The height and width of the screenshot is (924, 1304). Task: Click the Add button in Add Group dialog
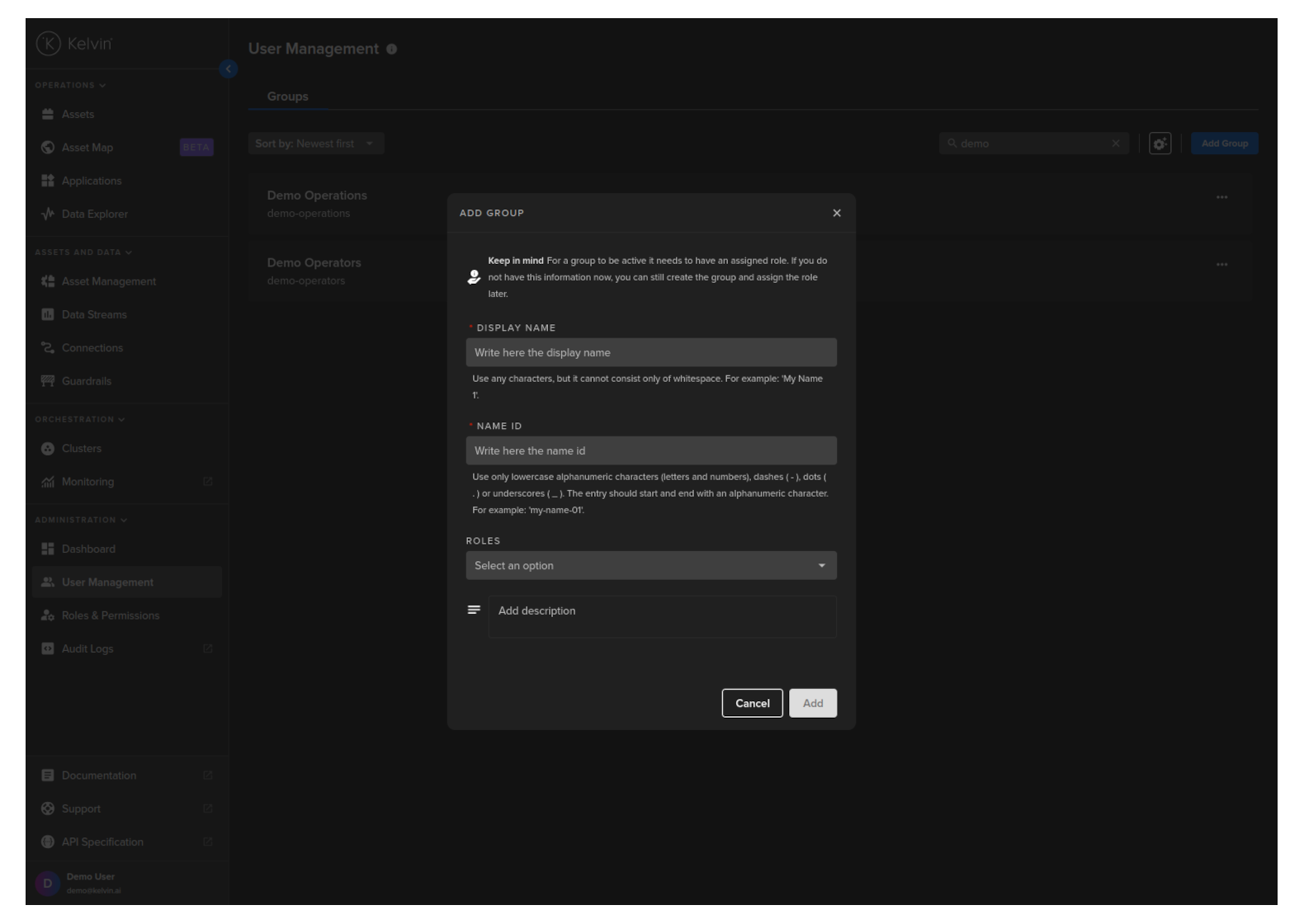pyautogui.click(x=812, y=704)
